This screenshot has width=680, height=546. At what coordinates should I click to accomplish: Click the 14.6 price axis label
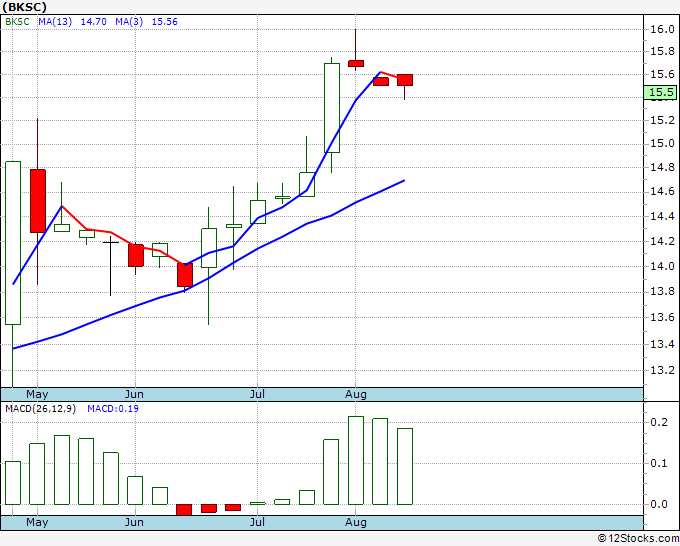pos(662,192)
